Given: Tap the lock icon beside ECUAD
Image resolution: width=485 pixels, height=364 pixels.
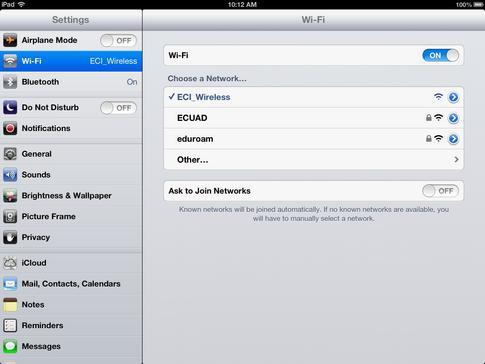Looking at the screenshot, I should coord(429,118).
